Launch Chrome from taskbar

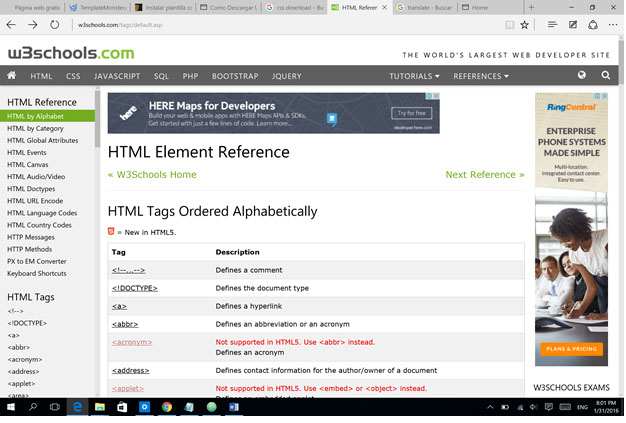pos(167,407)
